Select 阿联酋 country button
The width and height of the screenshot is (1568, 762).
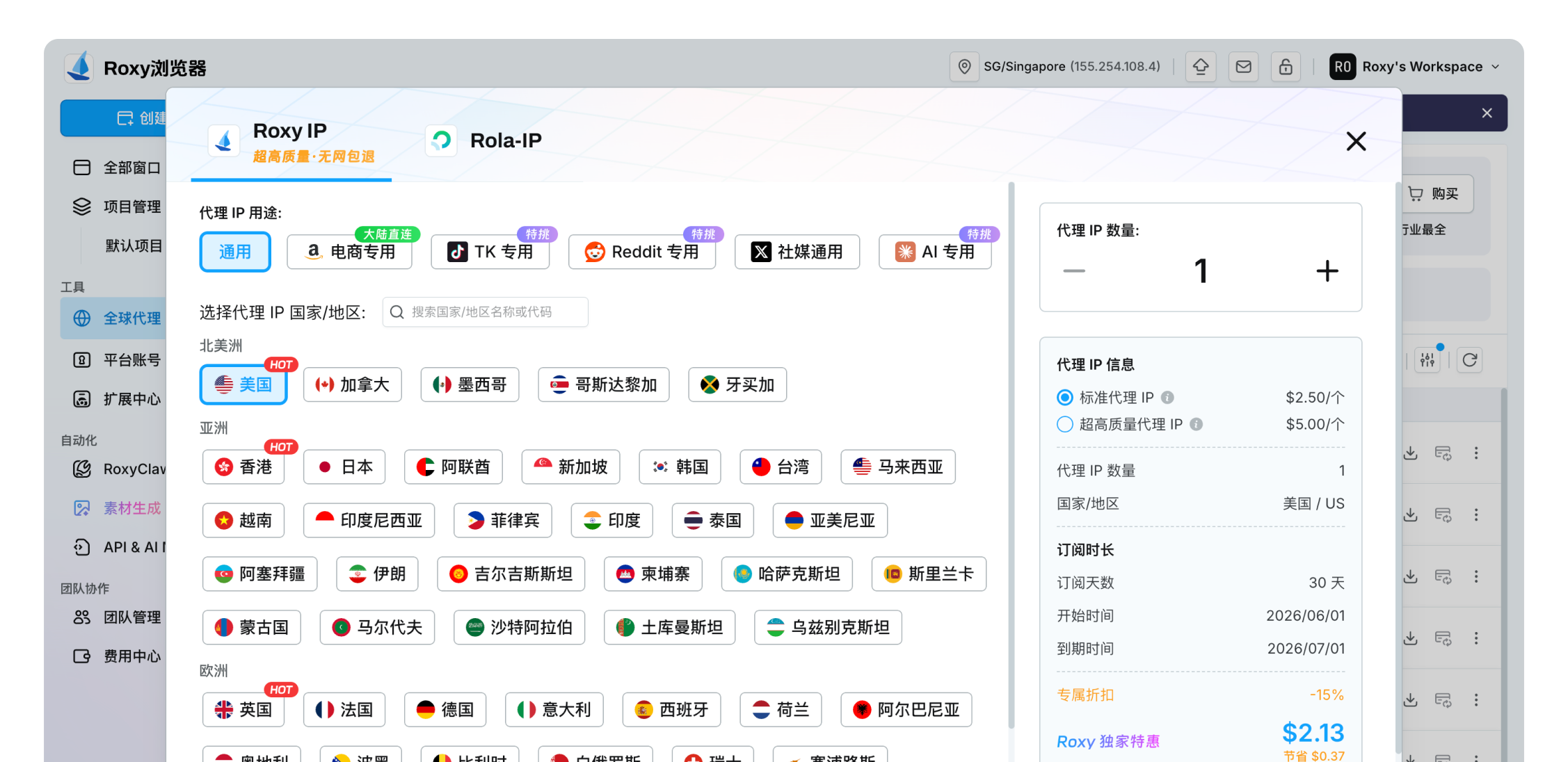coord(454,467)
